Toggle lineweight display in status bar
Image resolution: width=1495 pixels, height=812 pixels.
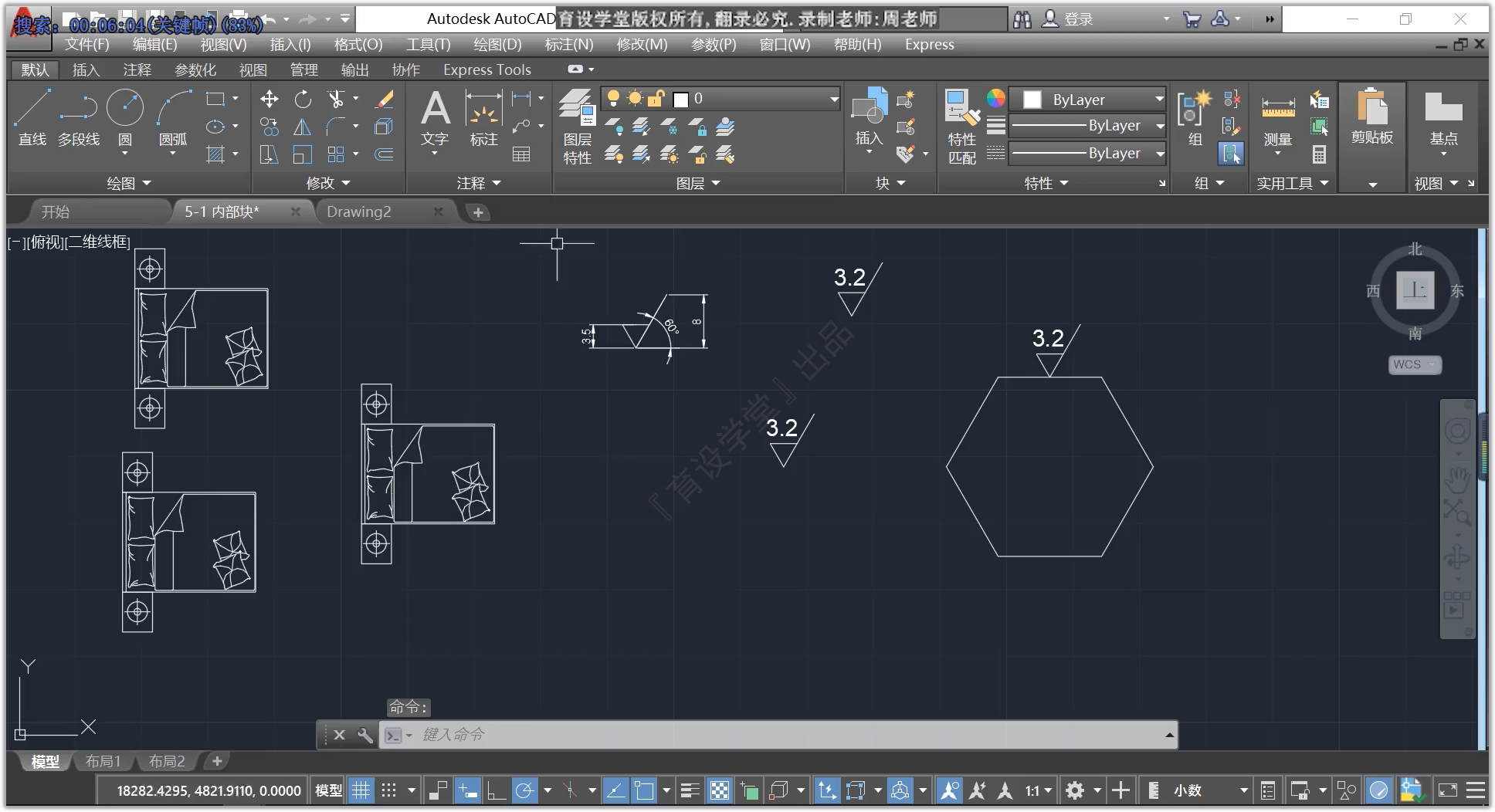tap(690, 790)
